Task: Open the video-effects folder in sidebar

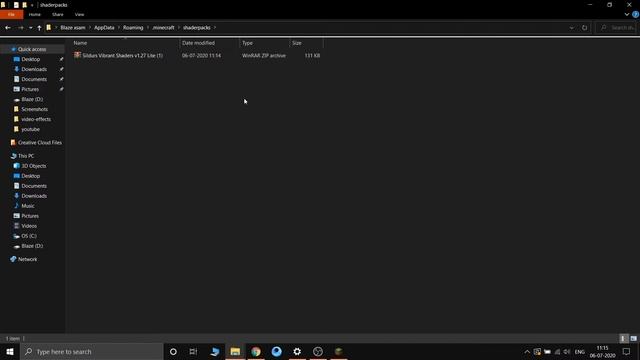Action: (x=36, y=119)
